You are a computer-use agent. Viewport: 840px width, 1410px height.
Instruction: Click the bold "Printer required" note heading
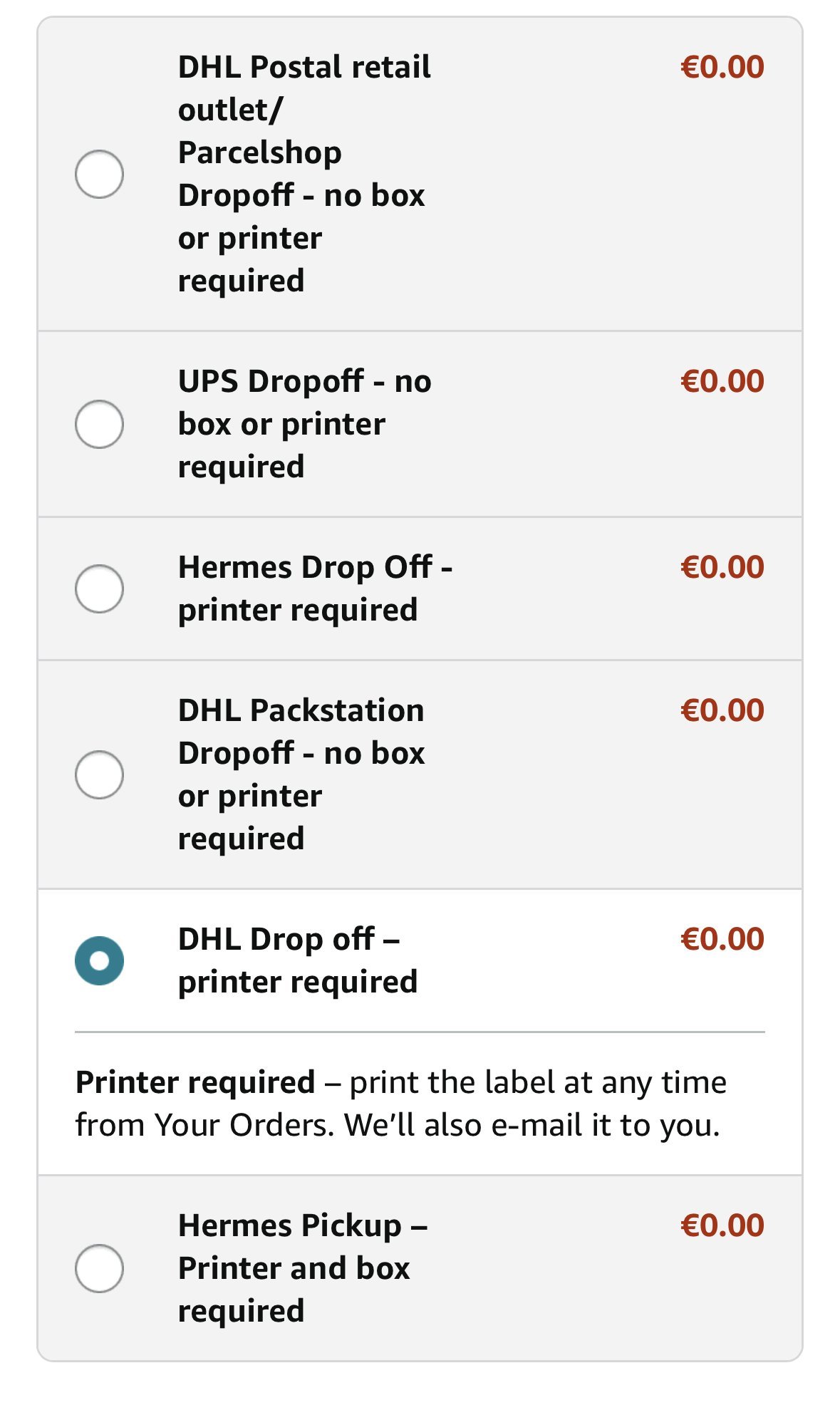[x=195, y=1082]
